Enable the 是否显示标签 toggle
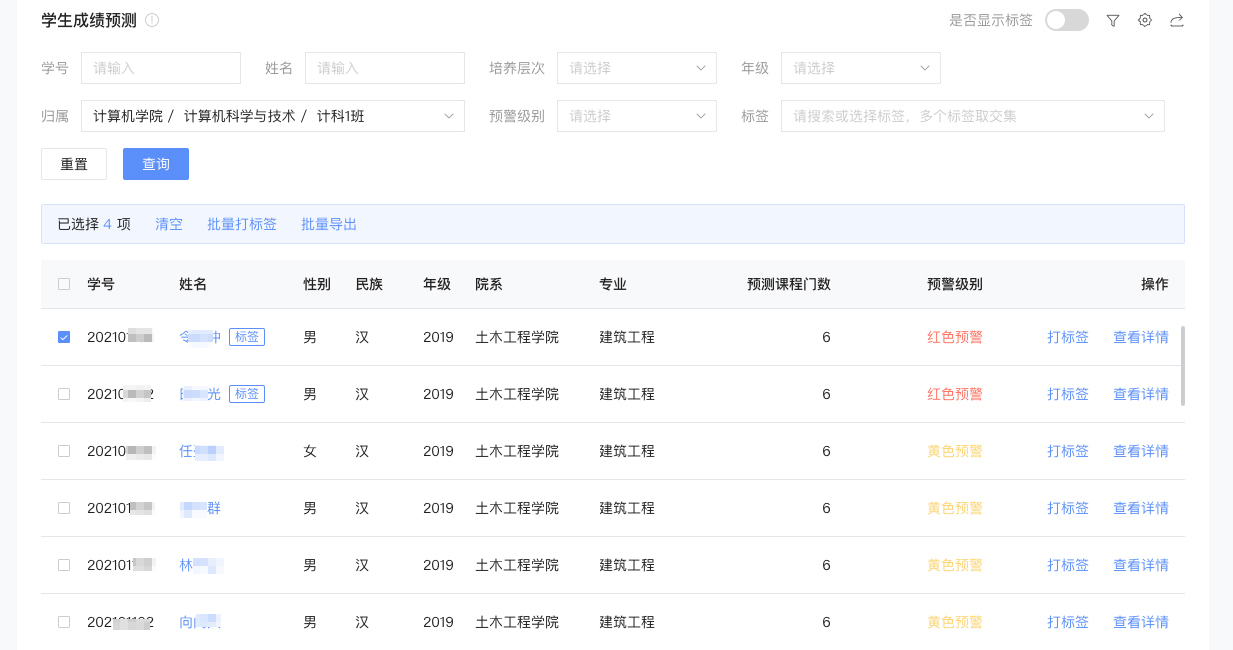Screen dimensions: 1233x650 [1066, 19]
